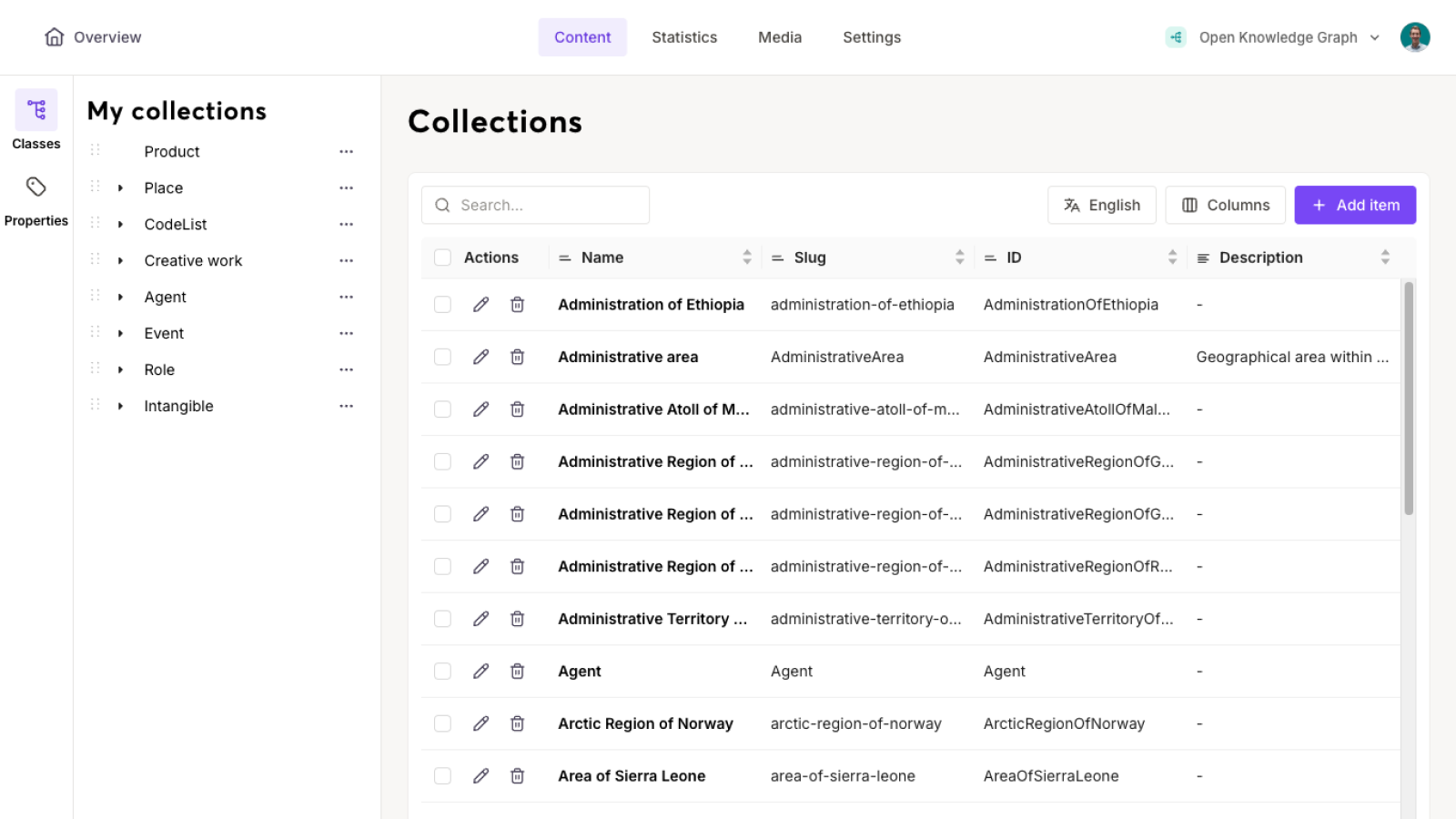
Task: Select Product in My collections
Action: [x=172, y=152]
